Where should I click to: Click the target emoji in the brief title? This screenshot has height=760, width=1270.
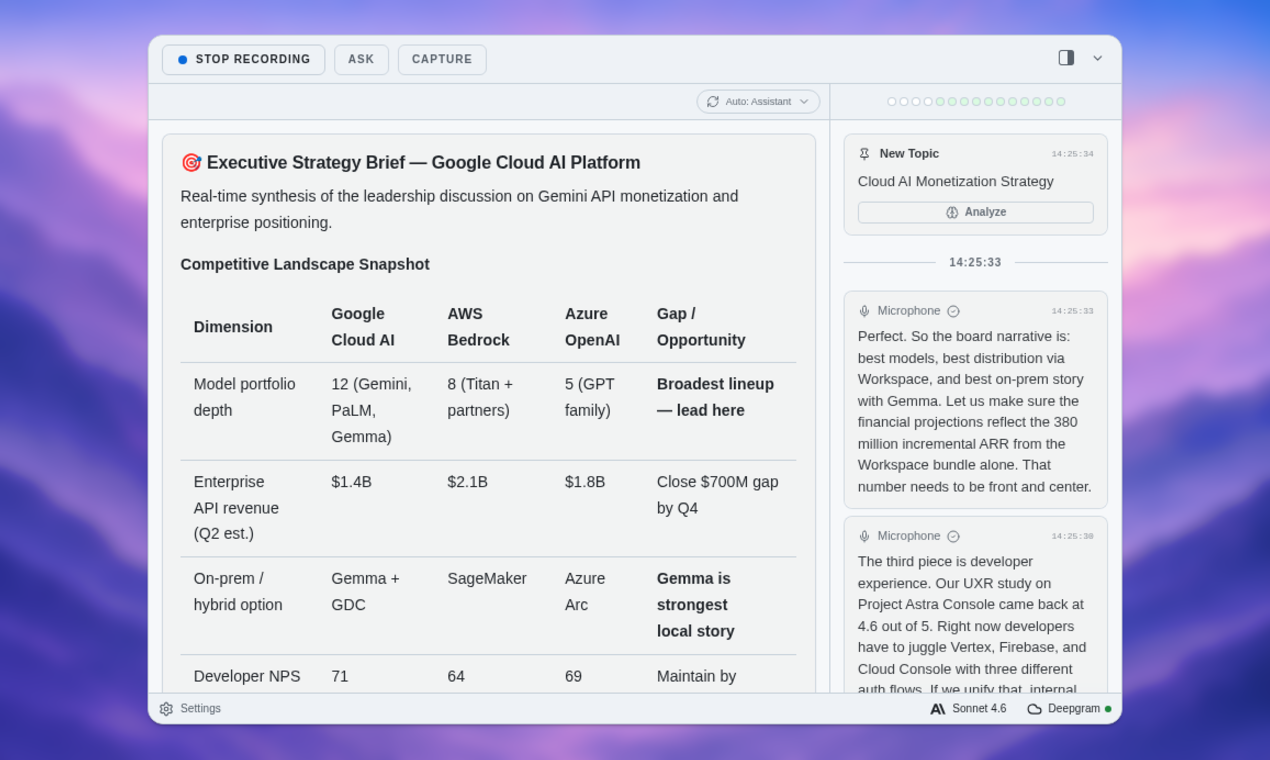coord(191,162)
